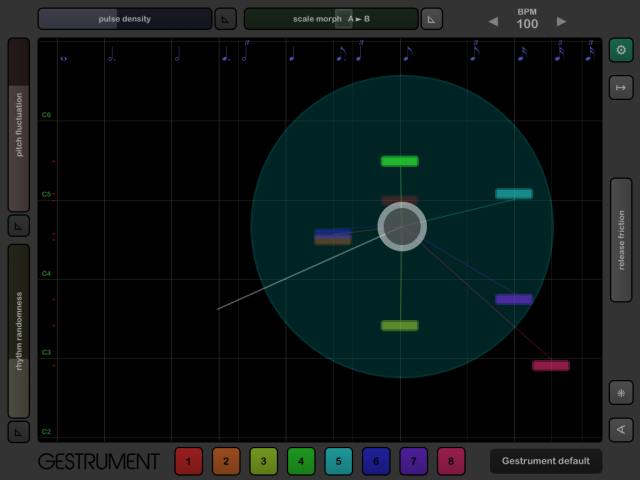This screenshot has width=640, height=480.
Task: Select orange instrument slot 2
Action: (226, 461)
